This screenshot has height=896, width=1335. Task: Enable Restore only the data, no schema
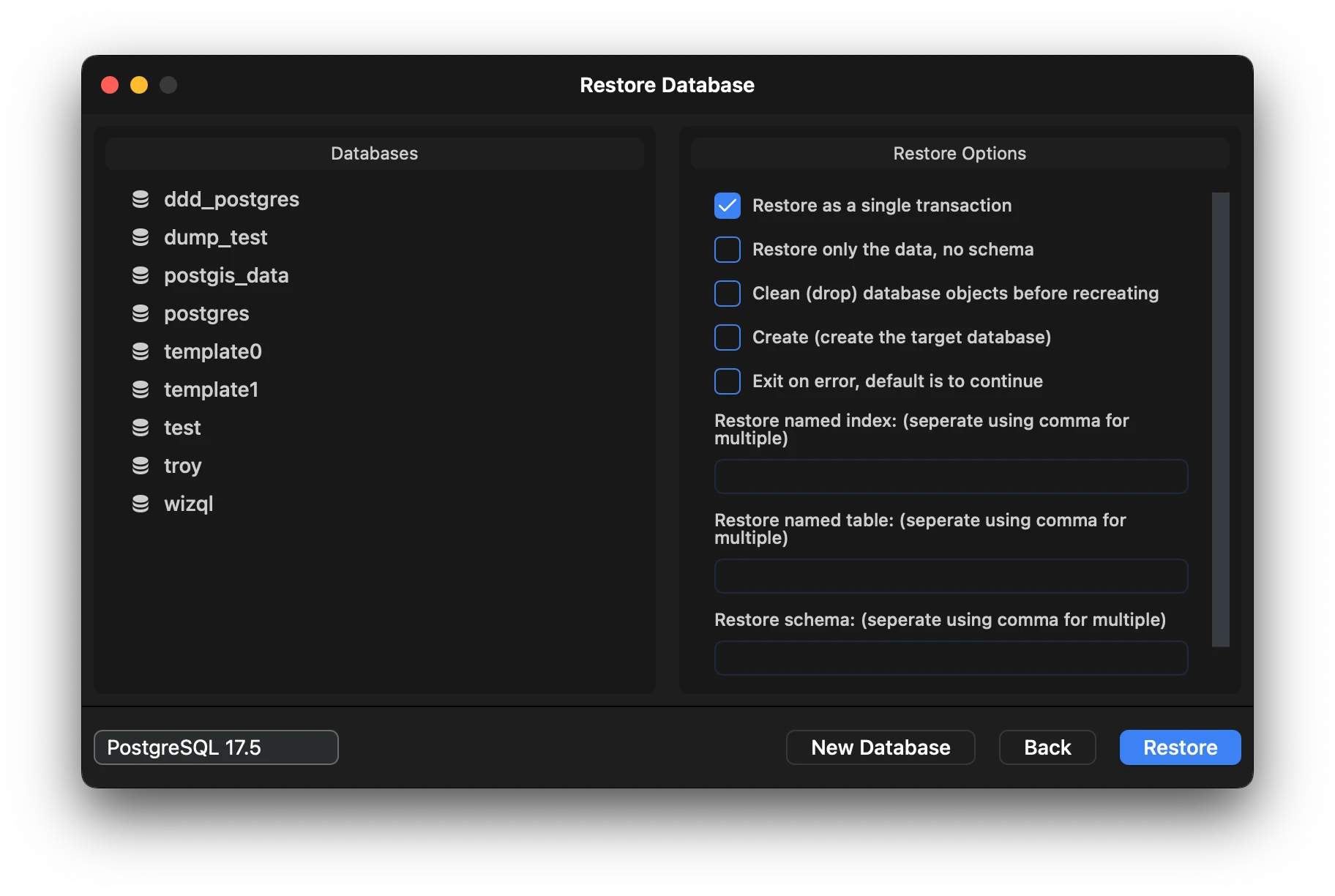(727, 249)
